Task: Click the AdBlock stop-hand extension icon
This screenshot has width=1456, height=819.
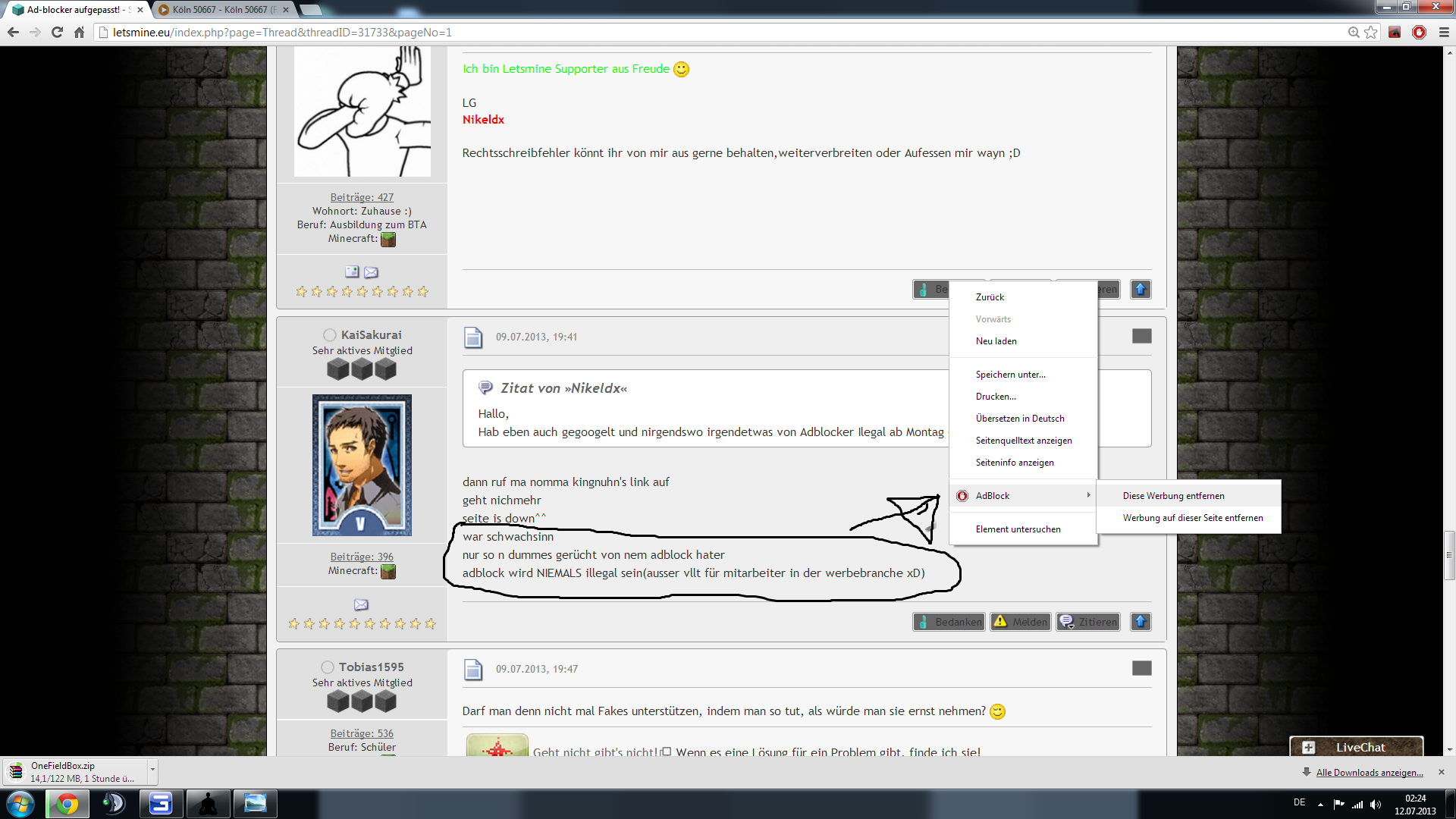Action: 1419,32
